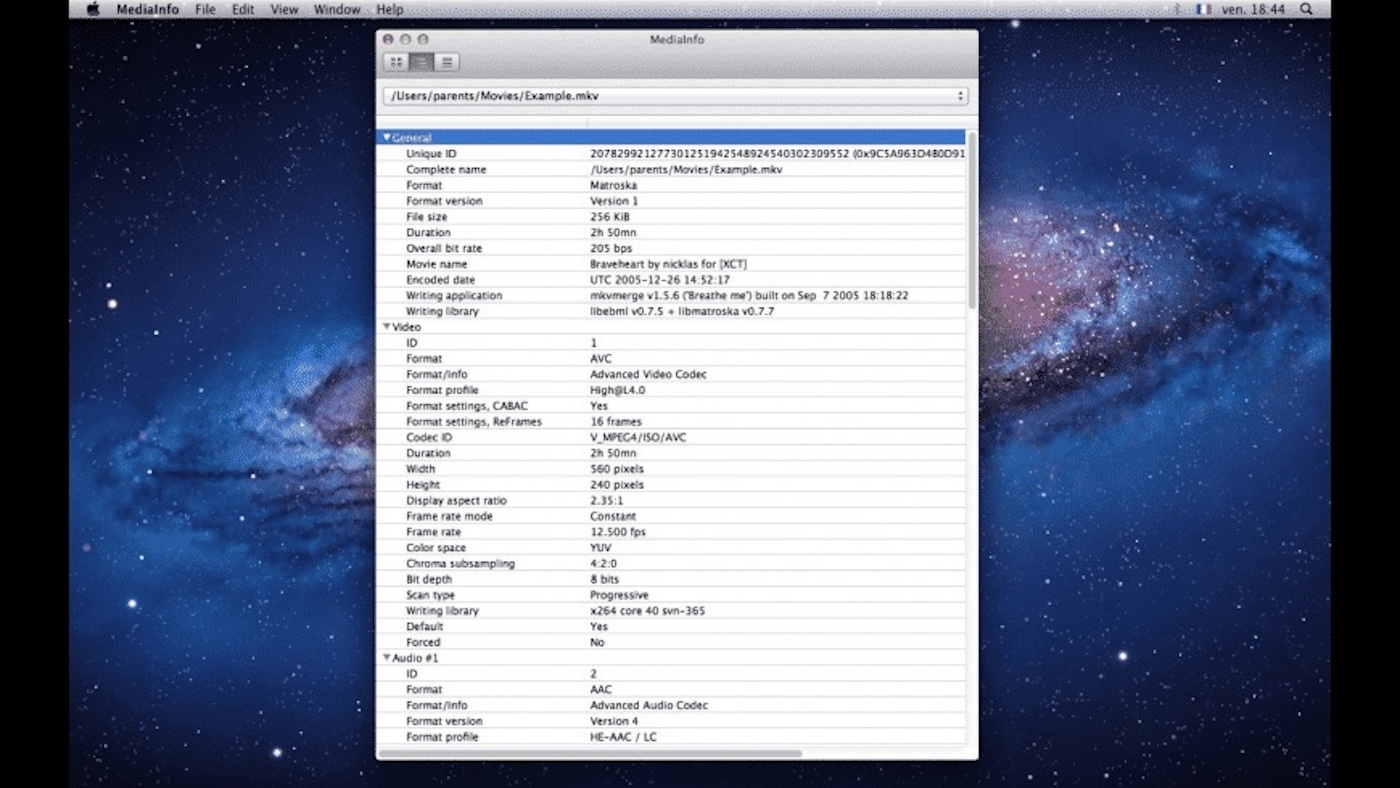Click the French flag input source icon

pyautogui.click(x=1203, y=9)
